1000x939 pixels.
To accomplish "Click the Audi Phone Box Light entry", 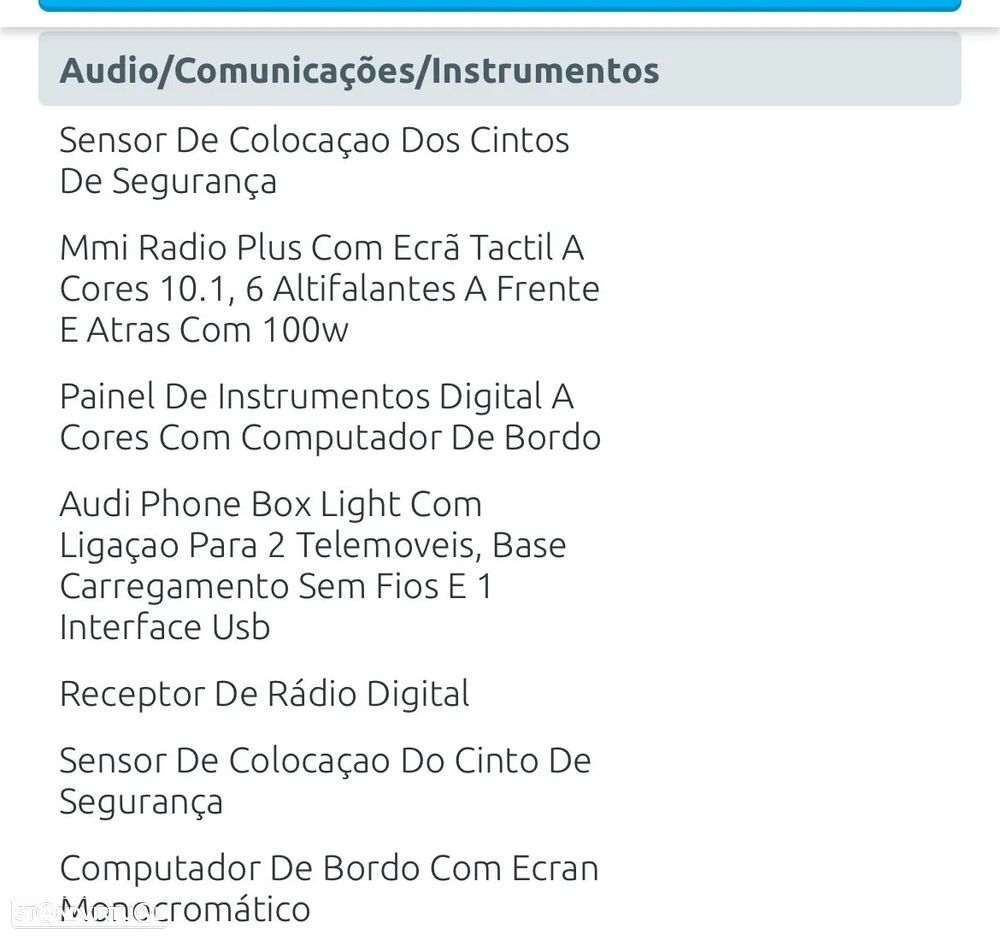I will coord(270,504).
